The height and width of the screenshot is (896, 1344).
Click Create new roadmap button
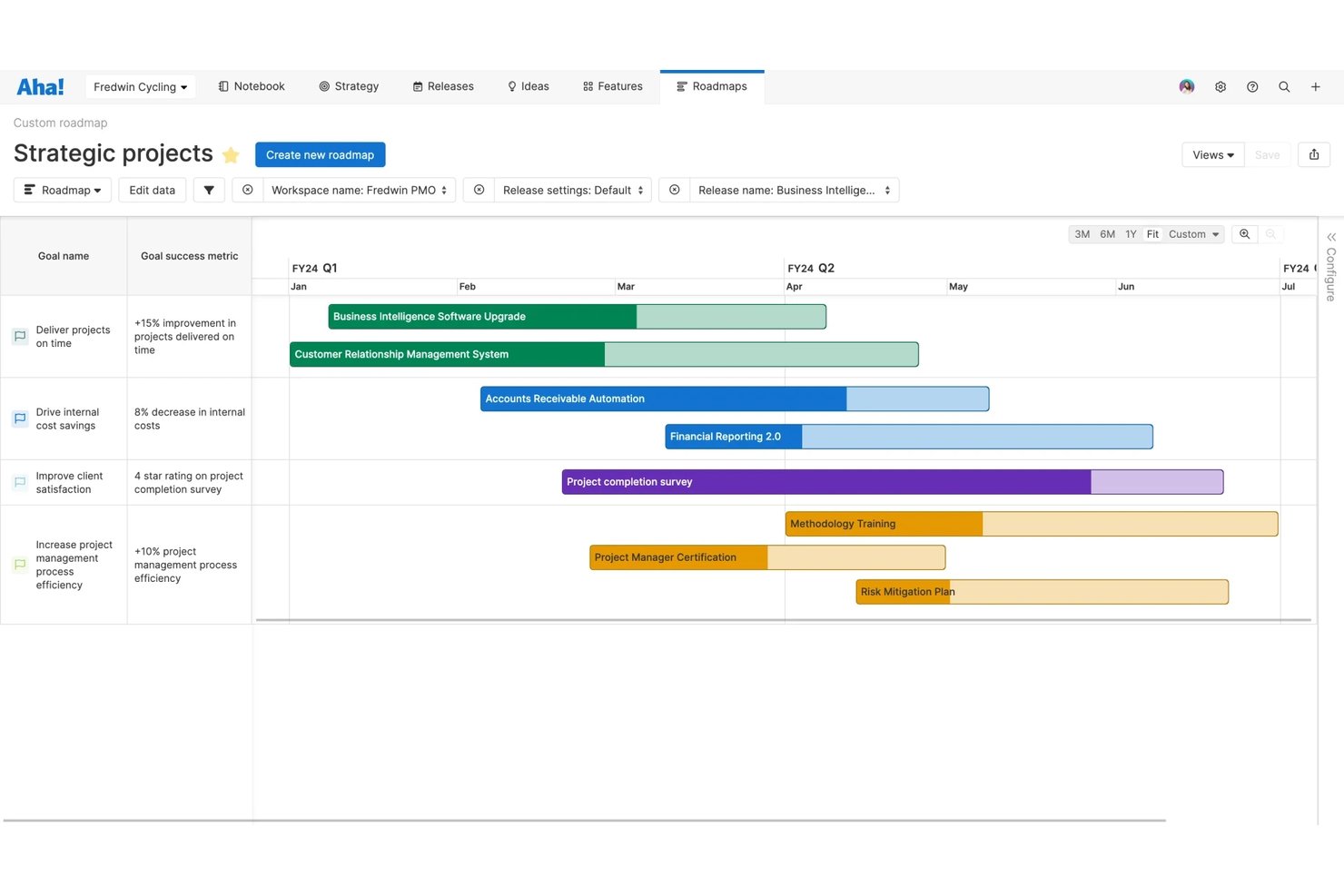[x=321, y=155]
